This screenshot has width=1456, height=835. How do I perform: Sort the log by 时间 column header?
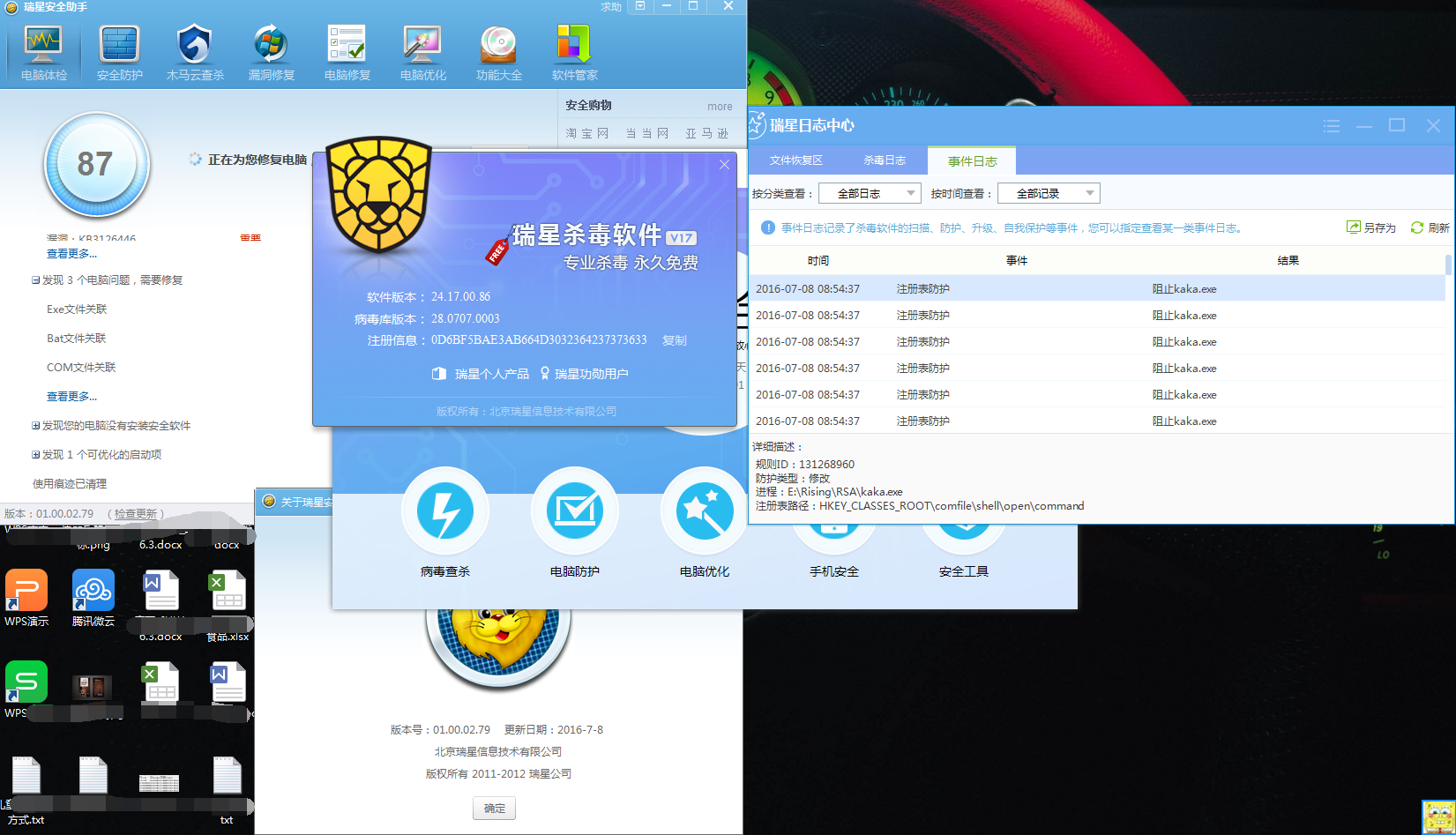[818, 261]
